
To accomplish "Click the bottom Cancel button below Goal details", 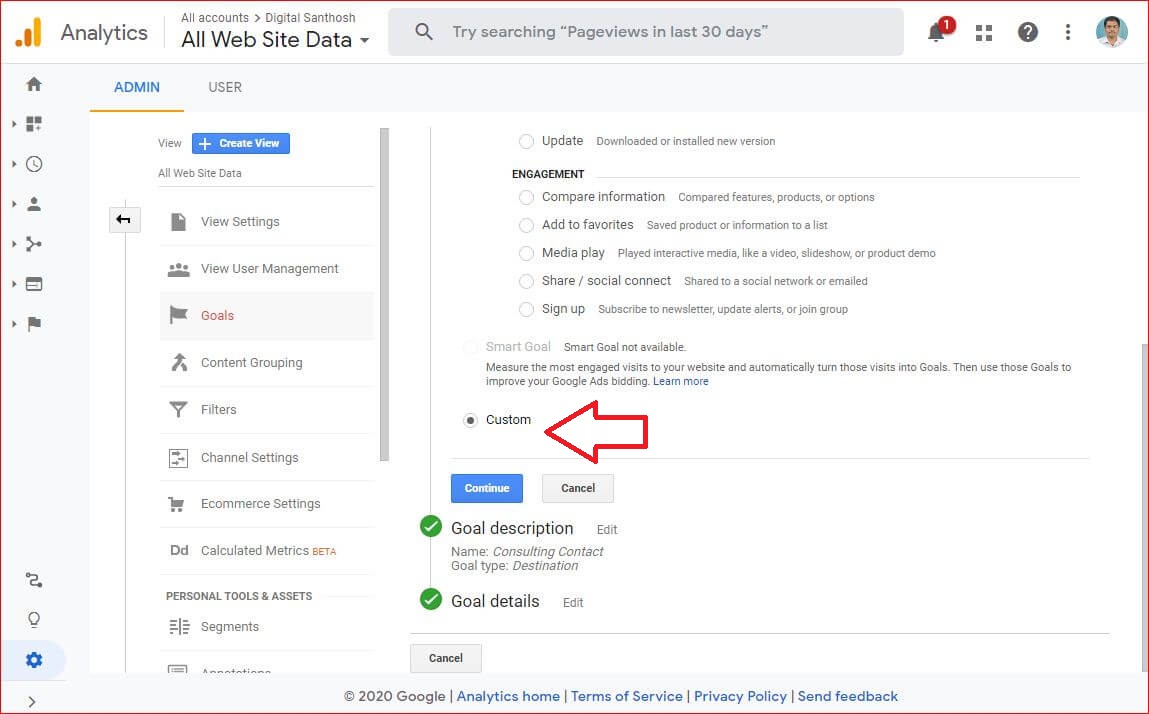I will click(446, 658).
